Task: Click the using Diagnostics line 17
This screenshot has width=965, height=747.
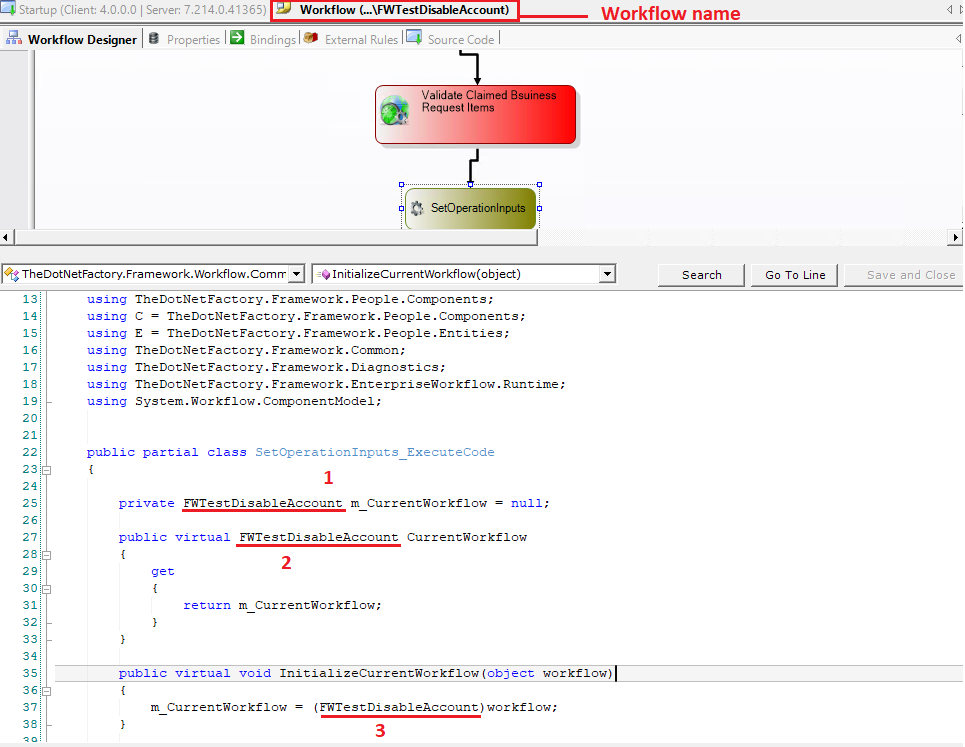Action: (x=266, y=367)
